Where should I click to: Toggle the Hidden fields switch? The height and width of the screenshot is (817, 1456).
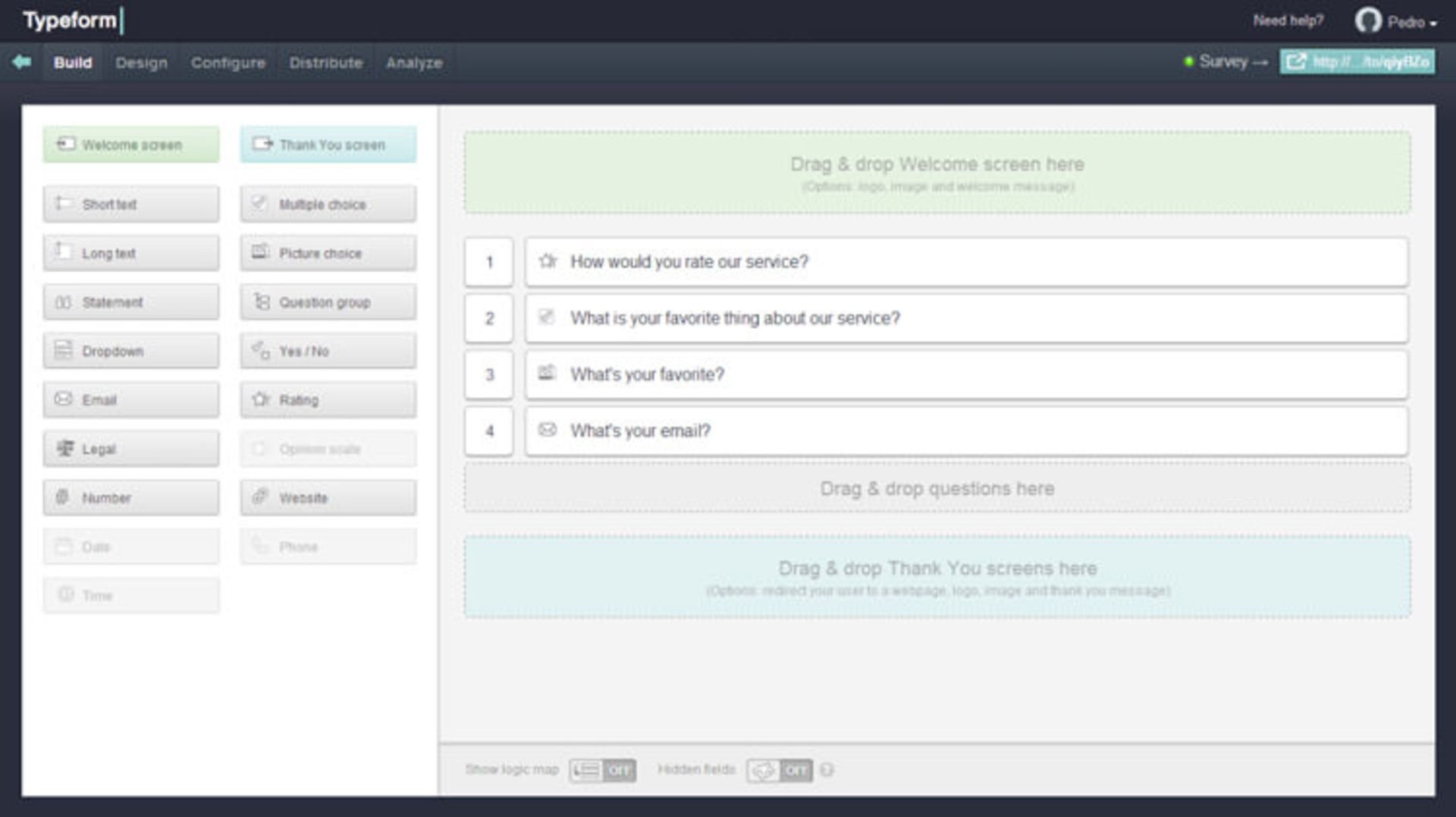(779, 770)
